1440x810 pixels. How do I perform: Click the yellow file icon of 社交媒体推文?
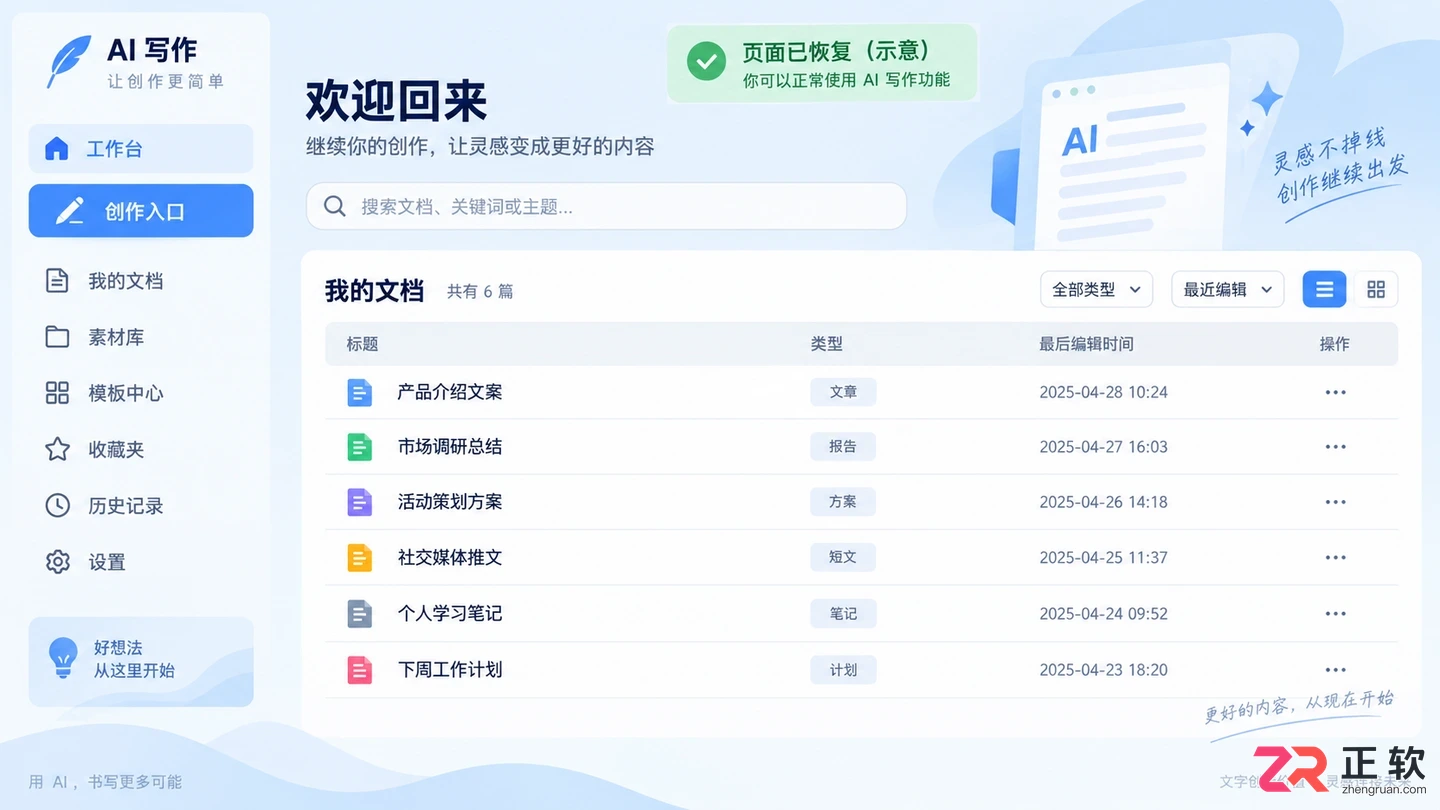point(359,558)
